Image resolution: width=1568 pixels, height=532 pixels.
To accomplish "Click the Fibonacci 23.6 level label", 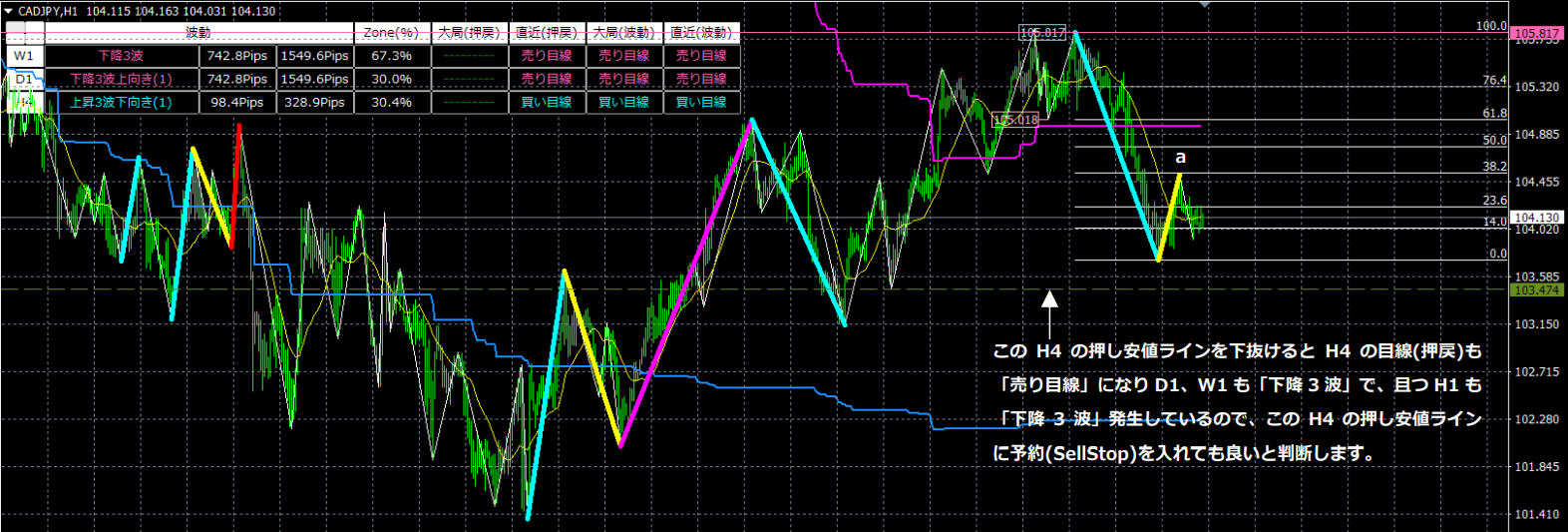I will (1494, 201).
